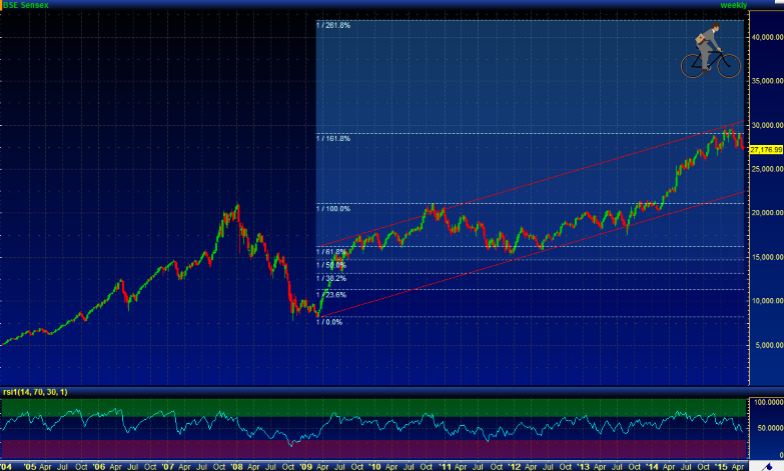
Task: Click the 0.0% Fibonacci base label
Action: click(330, 322)
